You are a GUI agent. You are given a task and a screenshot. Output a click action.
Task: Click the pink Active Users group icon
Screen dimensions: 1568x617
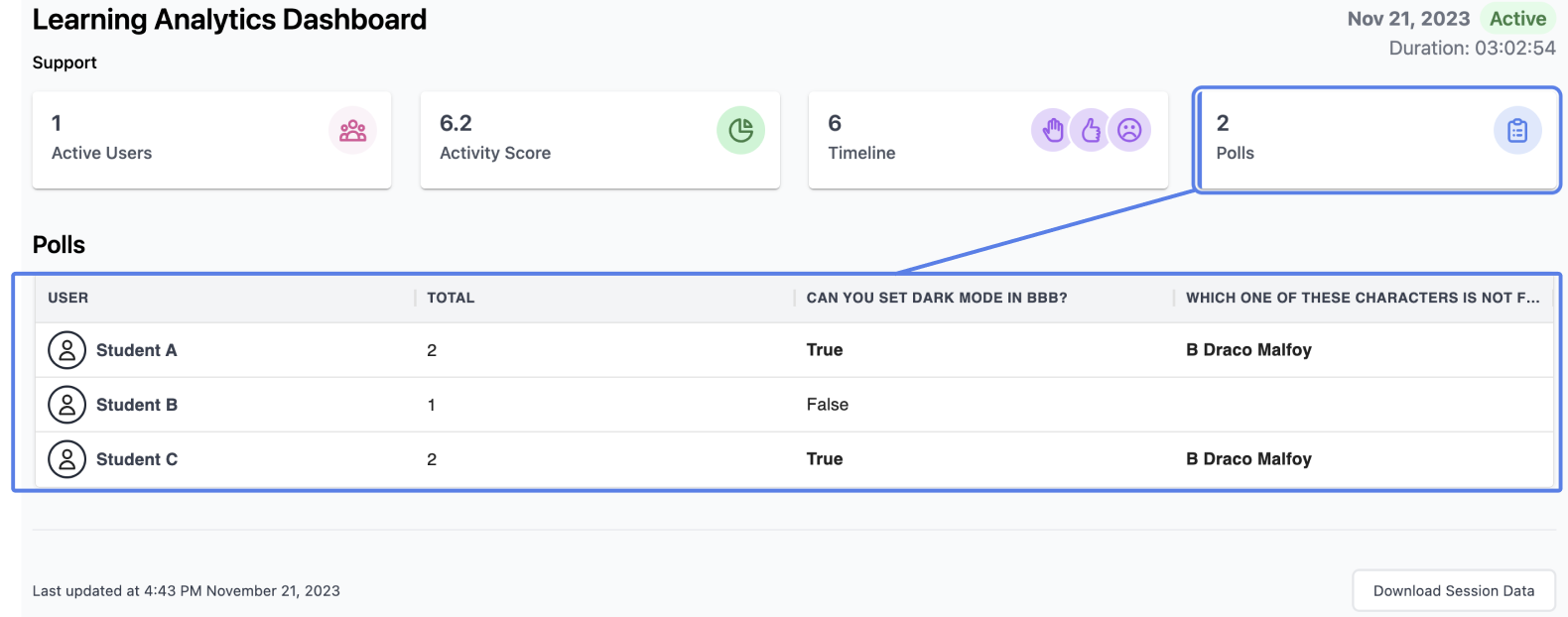[x=352, y=131]
